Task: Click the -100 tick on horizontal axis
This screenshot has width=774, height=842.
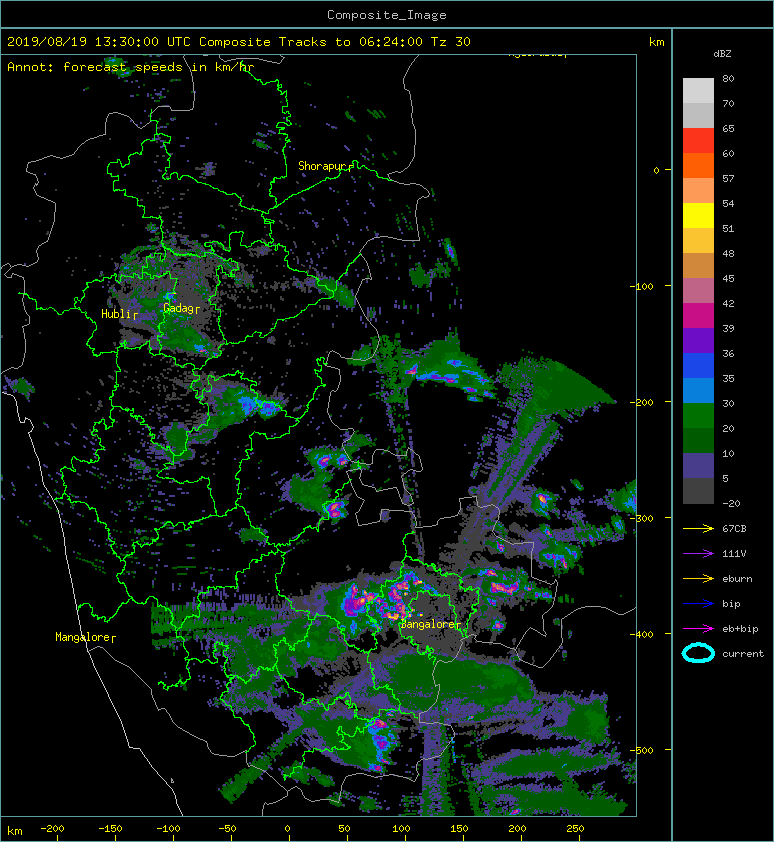Action: pos(168,829)
